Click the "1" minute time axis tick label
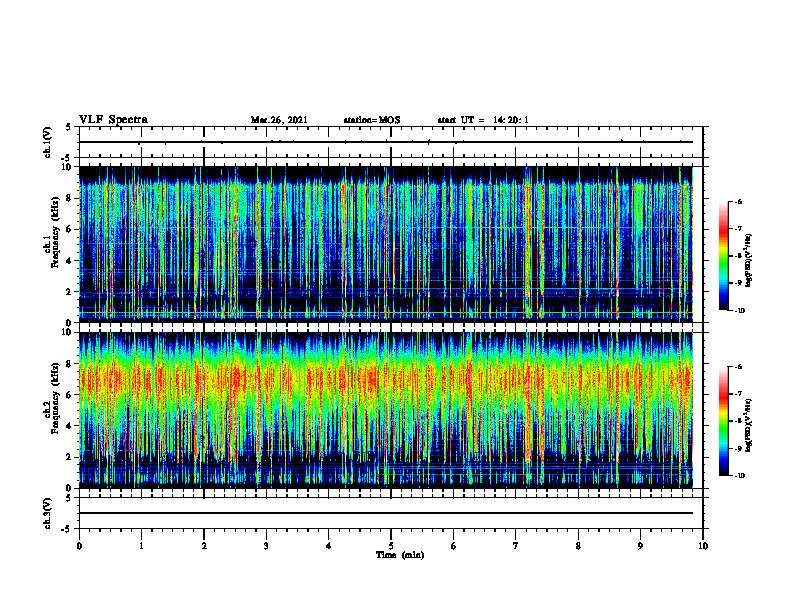 coord(141,546)
